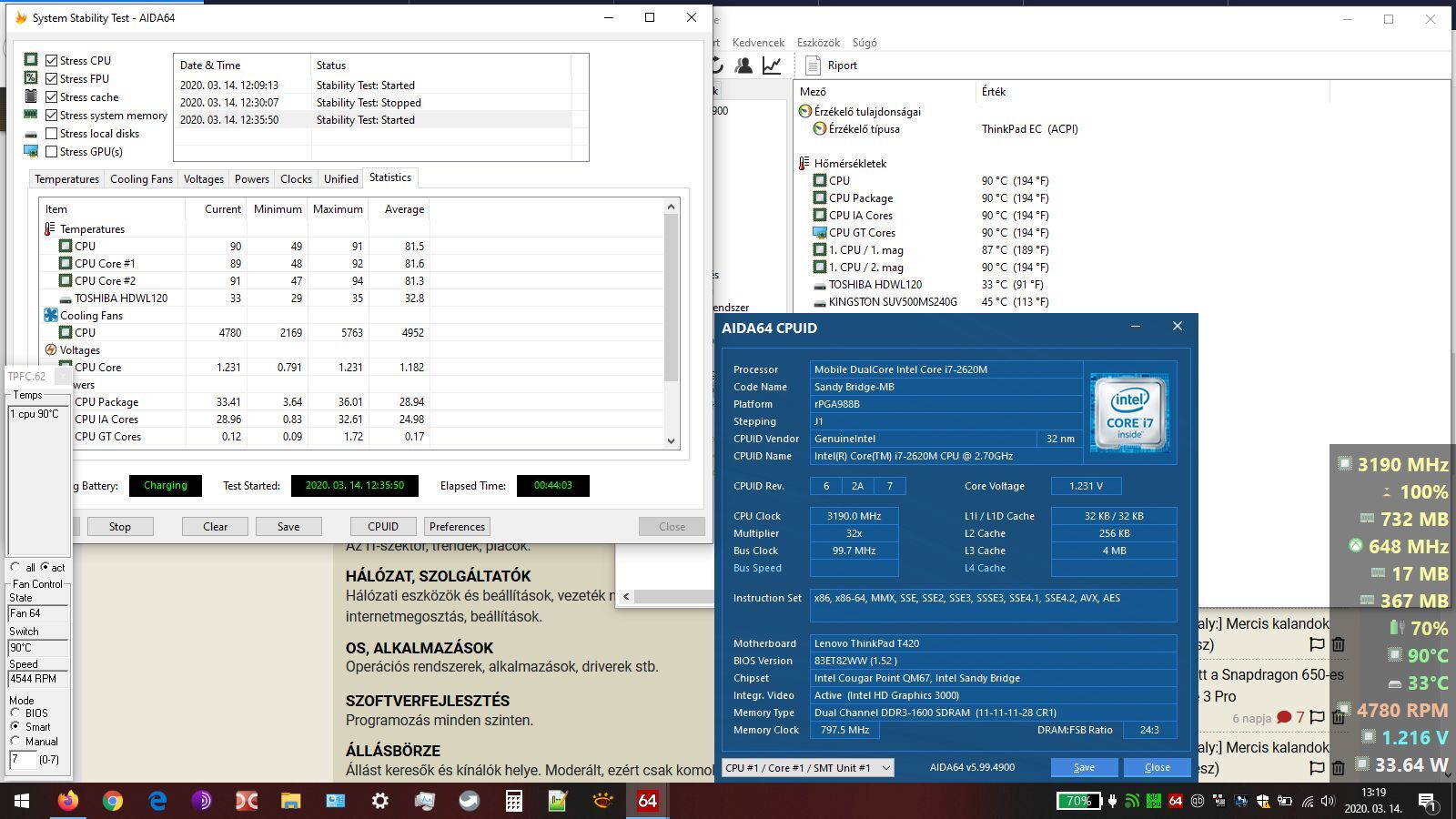The width and height of the screenshot is (1456, 819).
Task: Switch to the Temperatures tab
Action: [x=66, y=179]
